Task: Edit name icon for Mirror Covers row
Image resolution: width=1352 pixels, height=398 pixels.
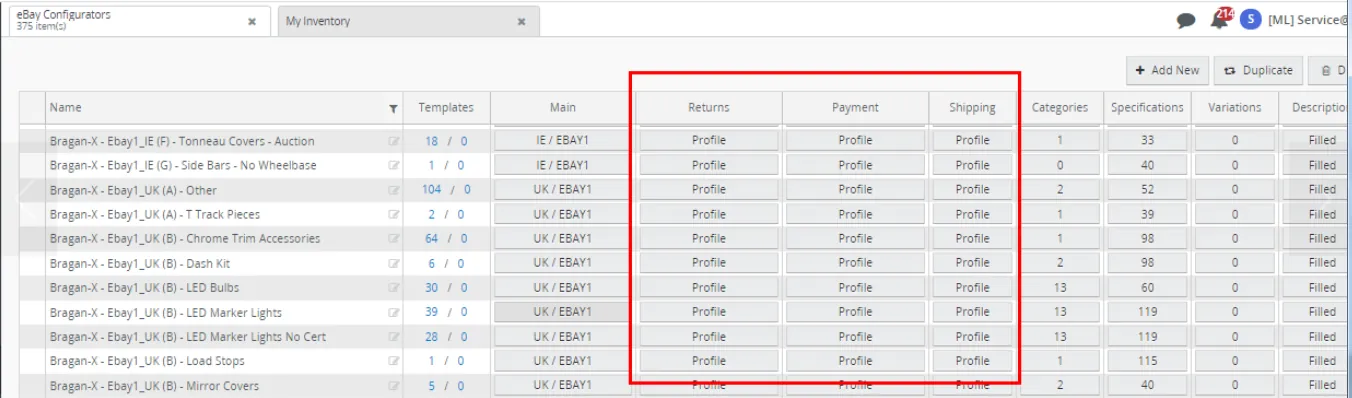Action: click(394, 386)
